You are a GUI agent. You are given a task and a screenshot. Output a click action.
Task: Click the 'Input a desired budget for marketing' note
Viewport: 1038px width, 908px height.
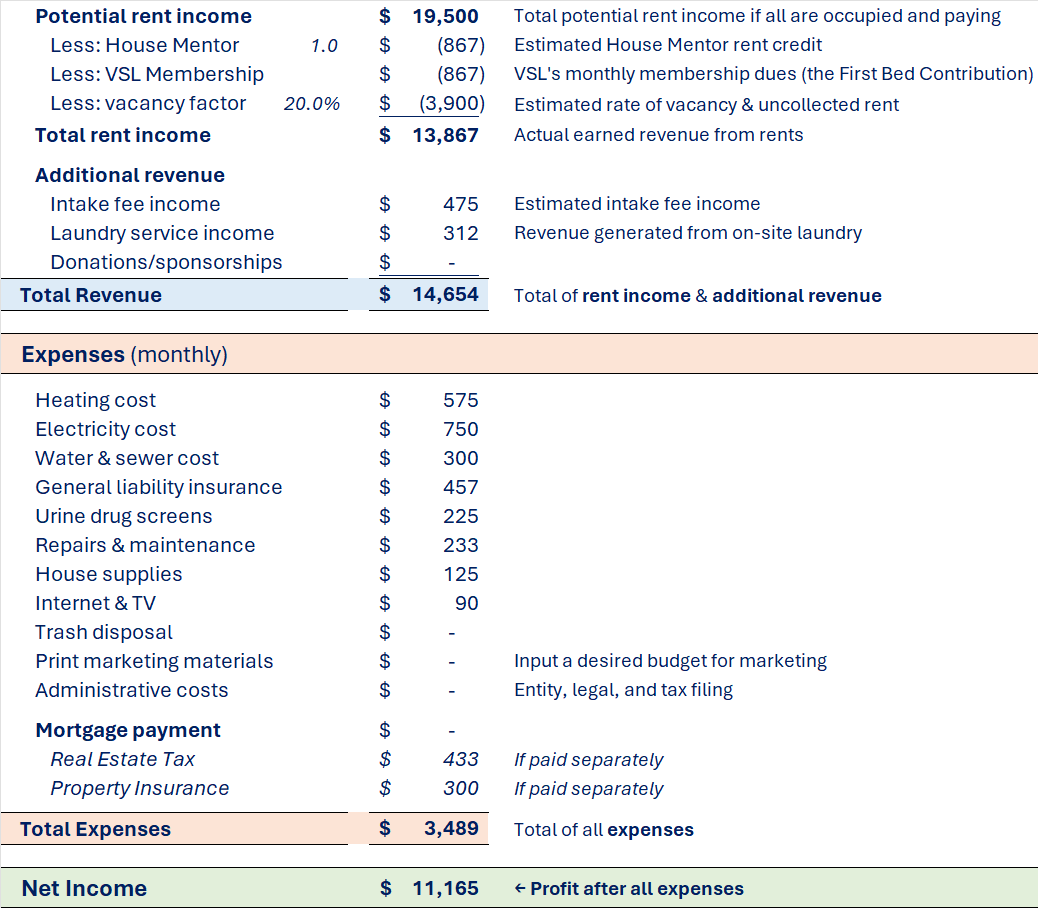[x=671, y=661]
